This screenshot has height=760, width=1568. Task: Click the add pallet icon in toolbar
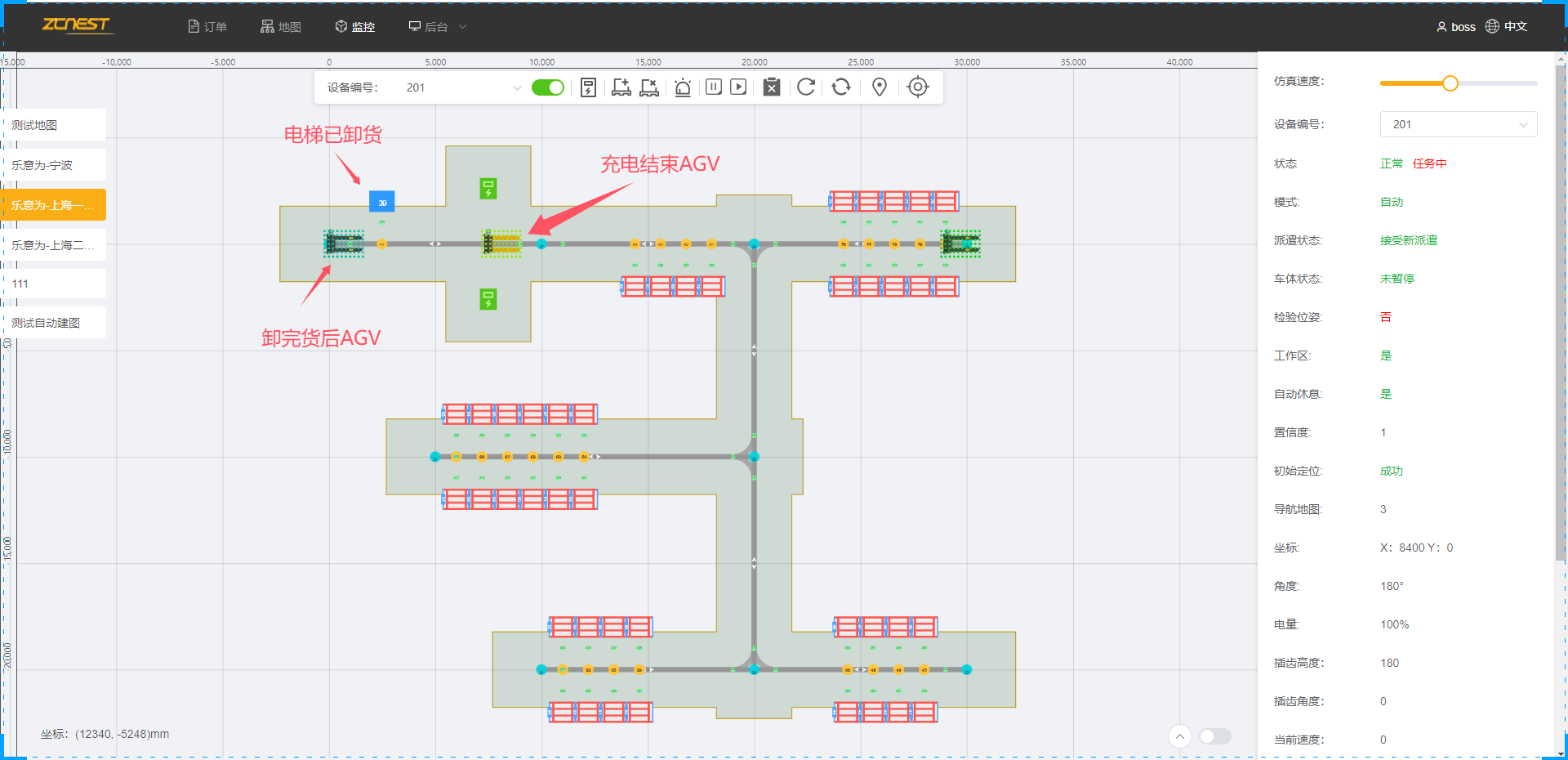tap(621, 87)
